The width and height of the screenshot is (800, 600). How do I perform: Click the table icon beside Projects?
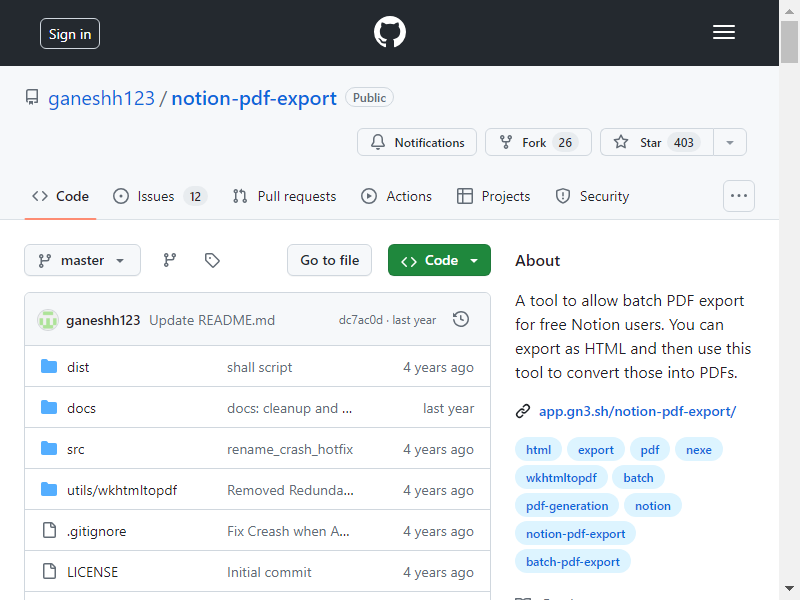click(465, 196)
